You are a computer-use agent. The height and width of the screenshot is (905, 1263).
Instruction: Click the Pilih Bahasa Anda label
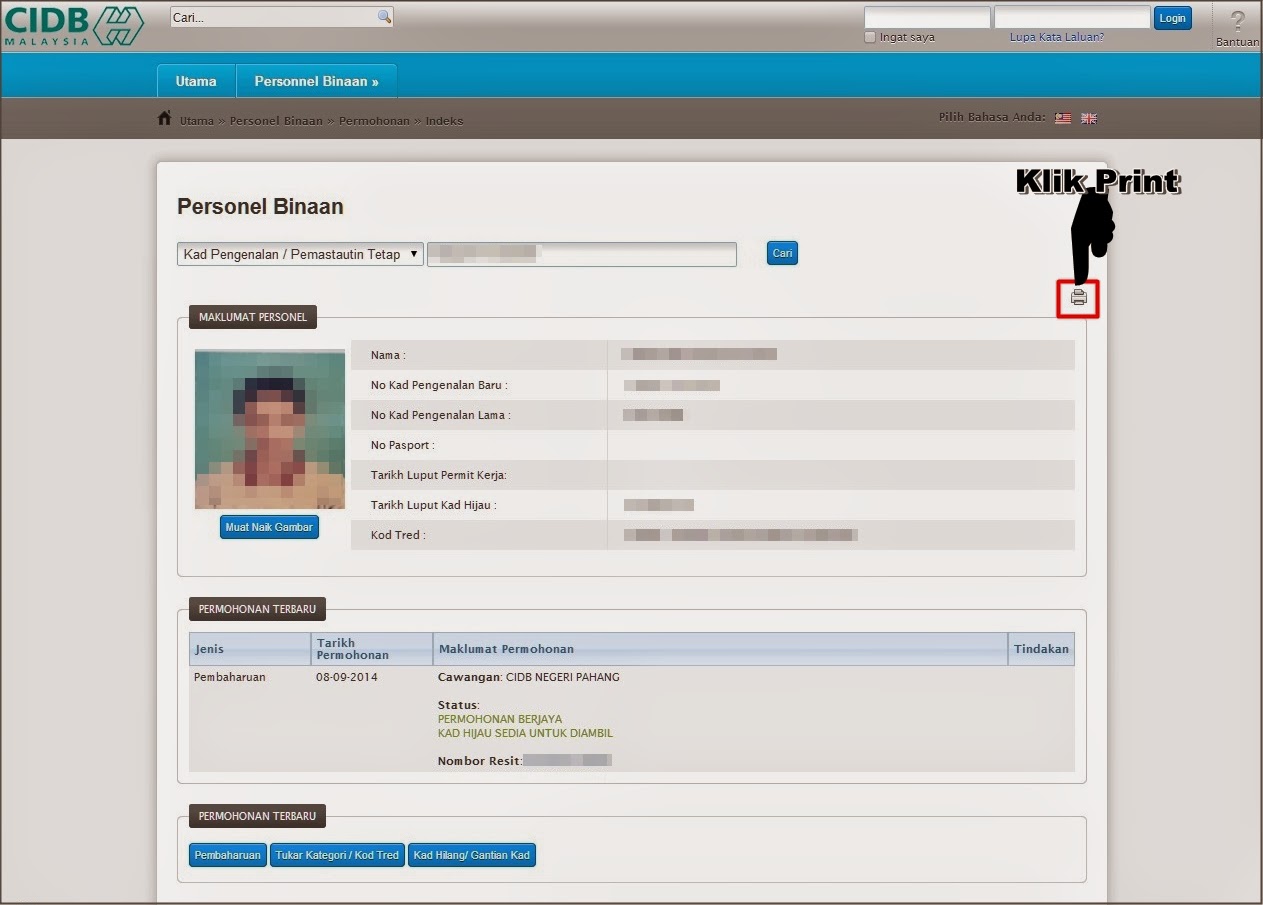[x=992, y=117]
